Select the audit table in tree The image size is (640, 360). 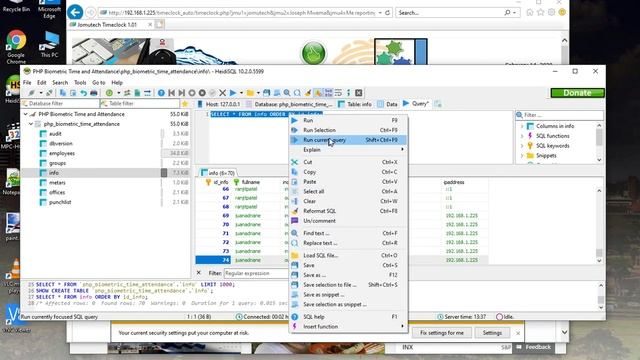(x=55, y=134)
